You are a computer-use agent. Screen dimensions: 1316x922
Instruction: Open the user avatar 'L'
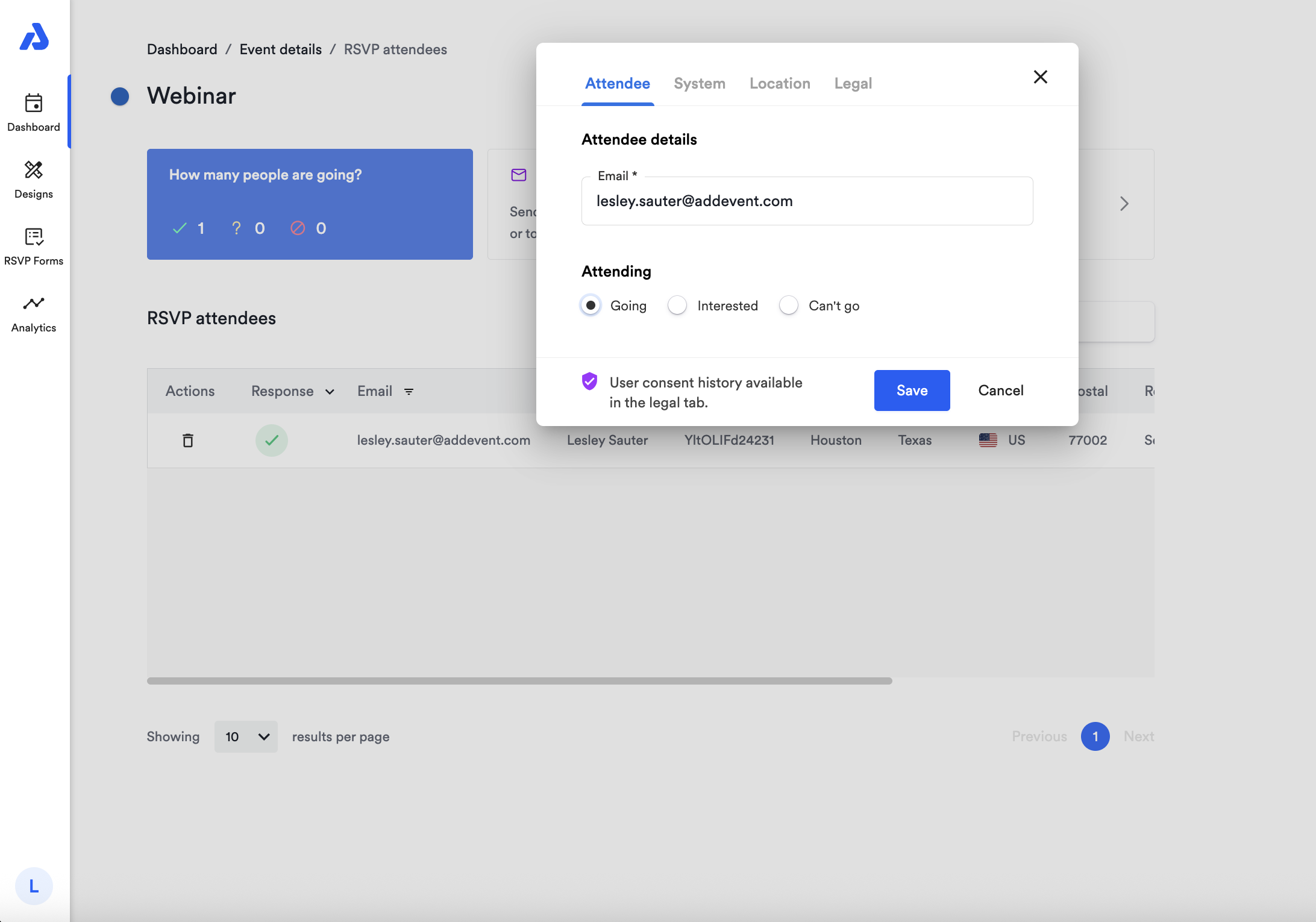pyautogui.click(x=34, y=886)
